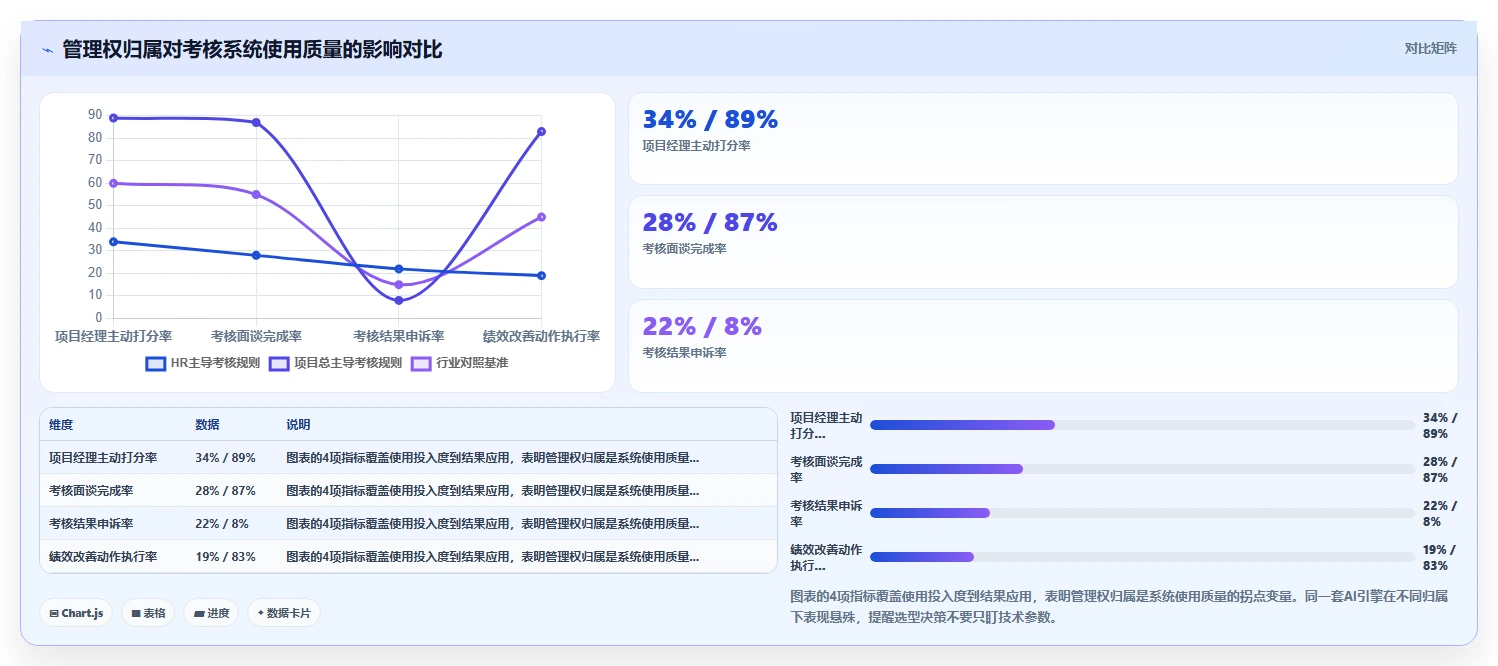Toggle 项目总主导考核规则 legend item

[335, 363]
